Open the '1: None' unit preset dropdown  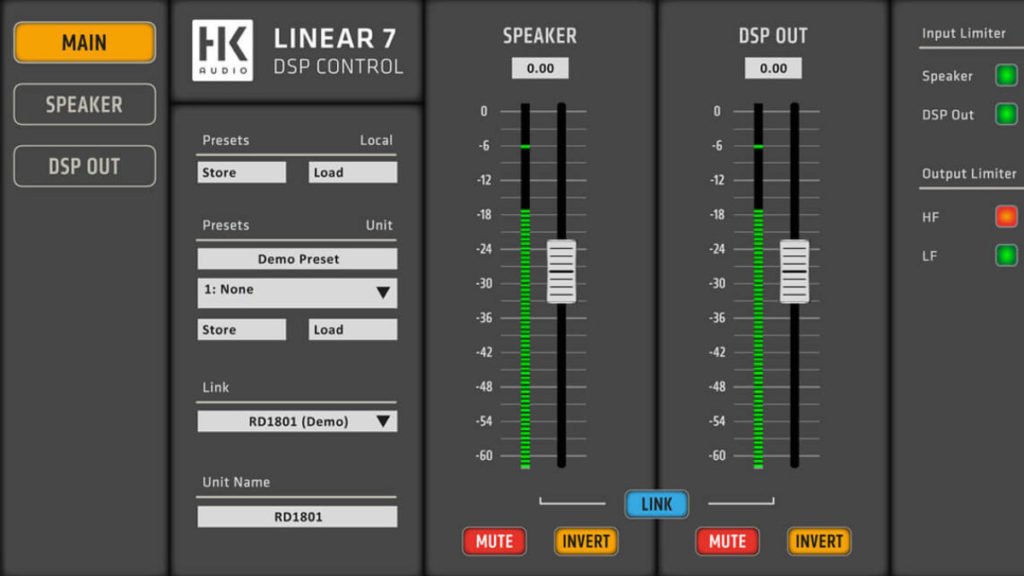(297, 293)
